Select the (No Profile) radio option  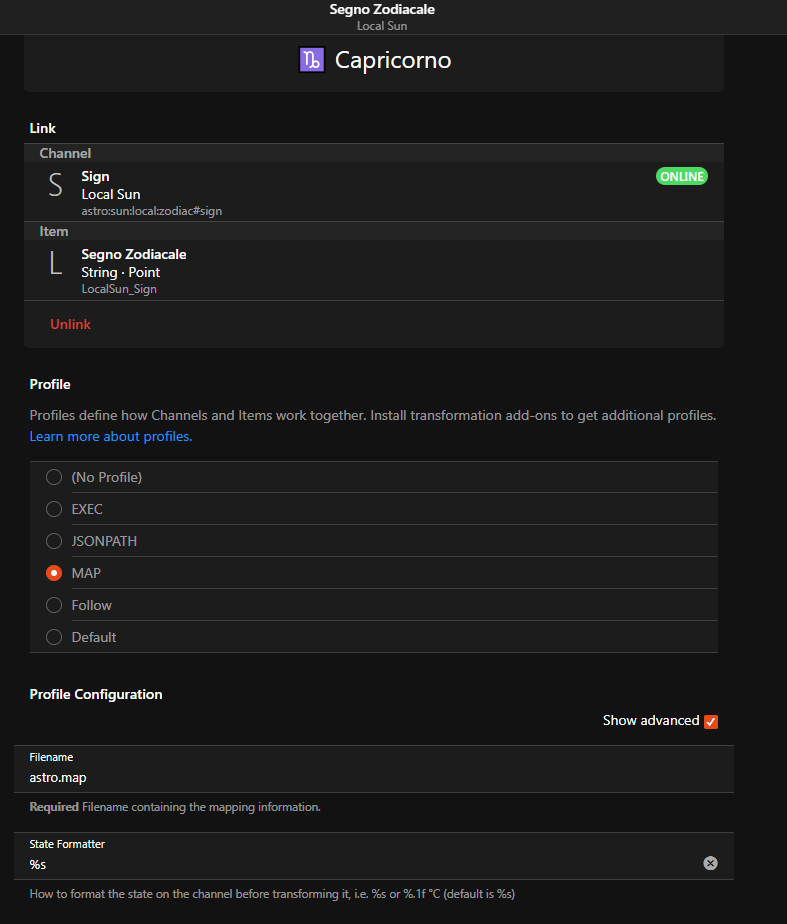point(54,477)
